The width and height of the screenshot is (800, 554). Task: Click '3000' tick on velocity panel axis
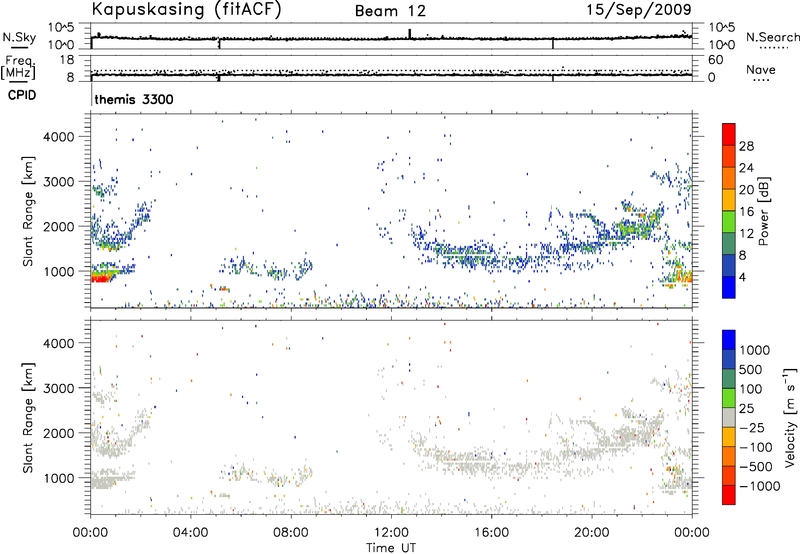[x=58, y=388]
